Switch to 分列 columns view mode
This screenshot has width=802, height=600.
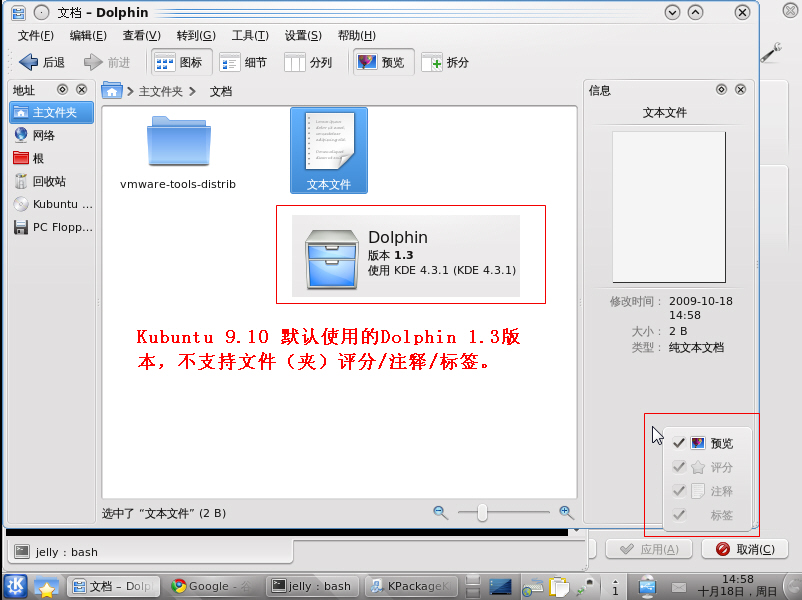click(x=308, y=62)
